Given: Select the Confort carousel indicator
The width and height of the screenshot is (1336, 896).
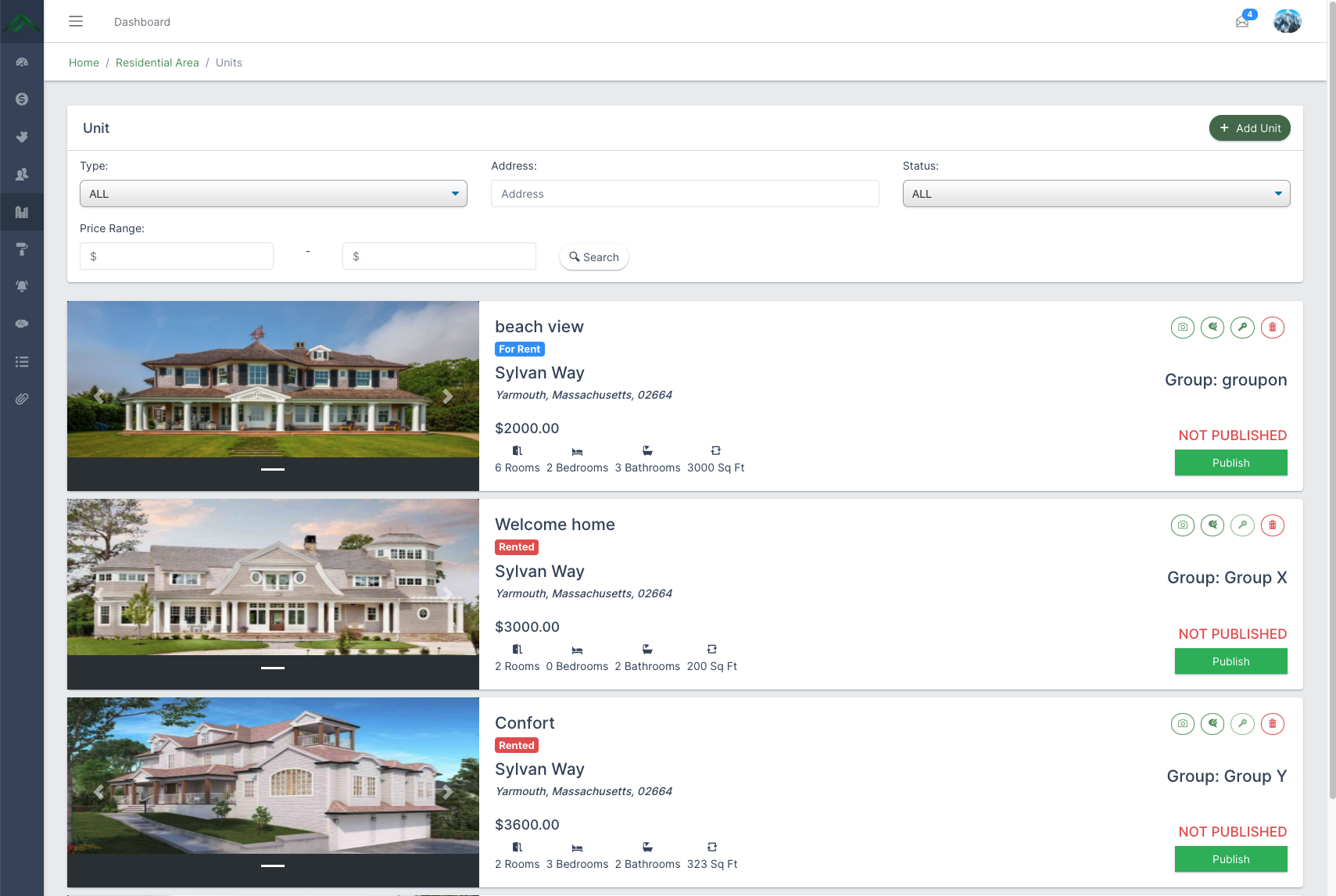Looking at the screenshot, I should 273,866.
